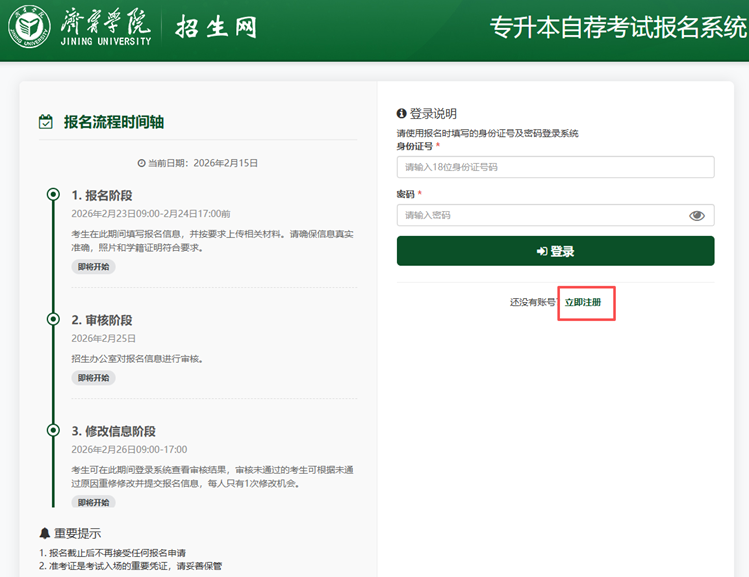Click the 专升本自荐考试报名系统 header title
Screen dimensions: 749x577
618,28
